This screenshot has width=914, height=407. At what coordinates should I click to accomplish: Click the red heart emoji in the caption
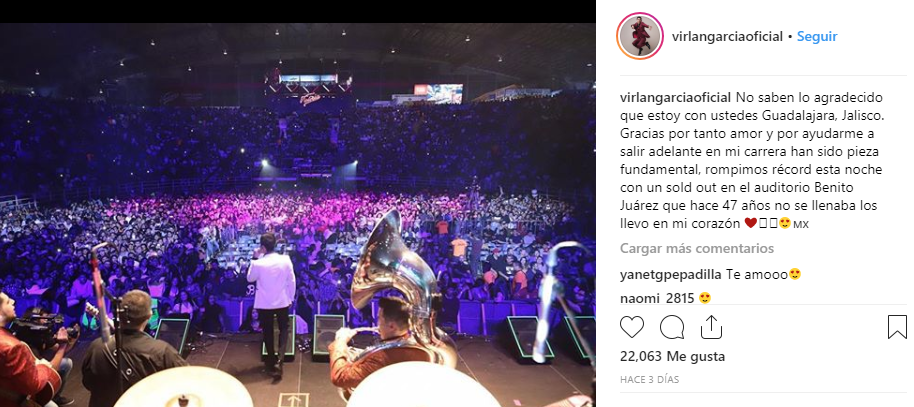click(751, 223)
